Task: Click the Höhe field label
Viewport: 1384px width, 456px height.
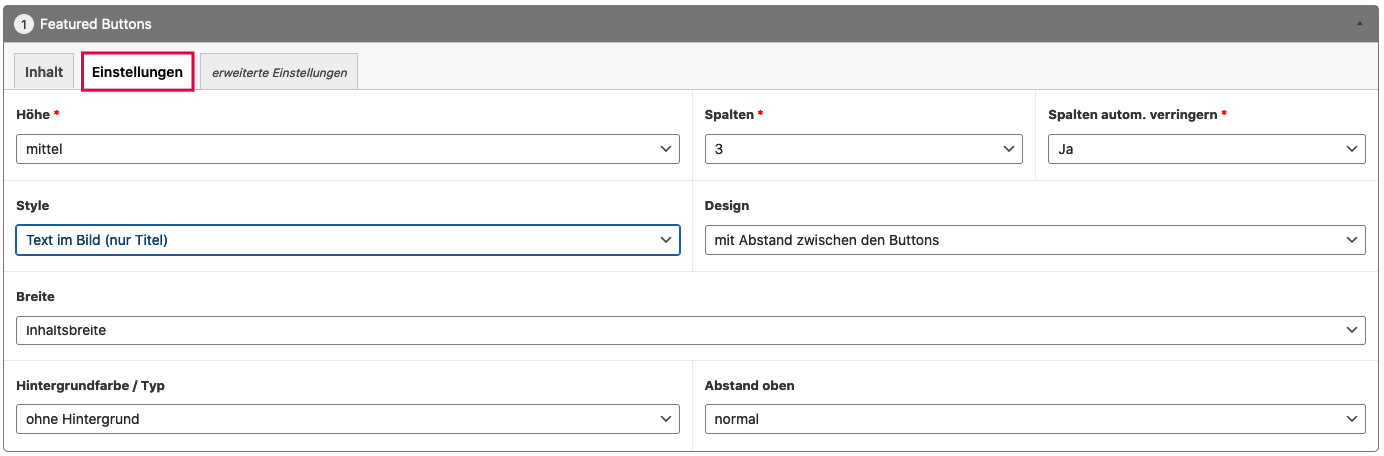Action: 33,115
